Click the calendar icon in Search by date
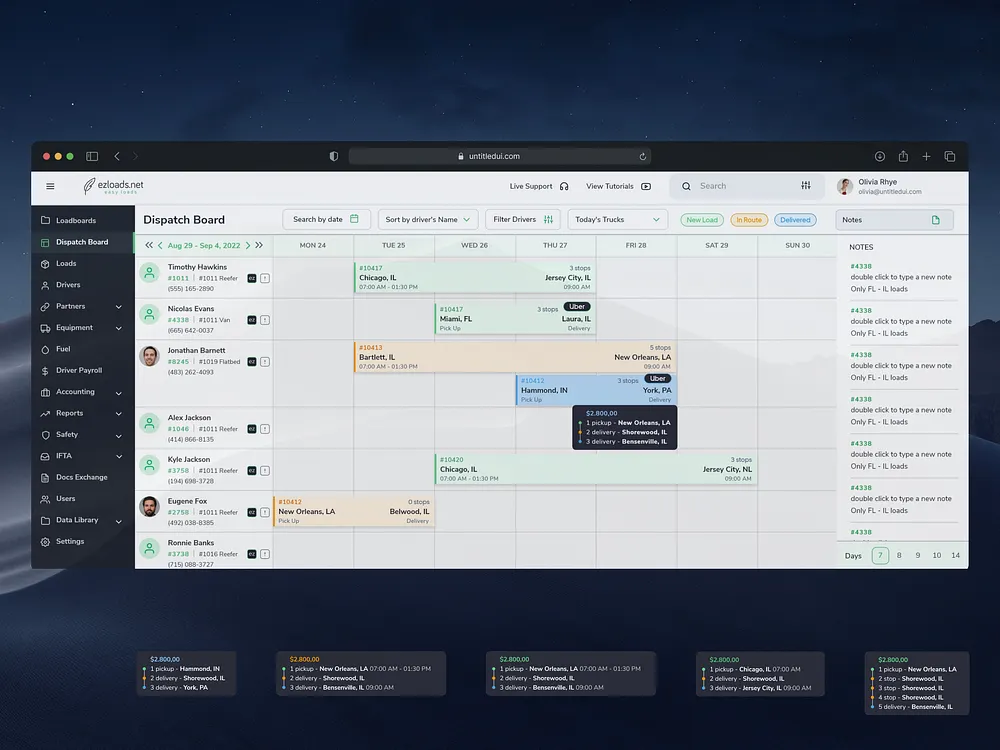The width and height of the screenshot is (1000, 750). click(355, 218)
